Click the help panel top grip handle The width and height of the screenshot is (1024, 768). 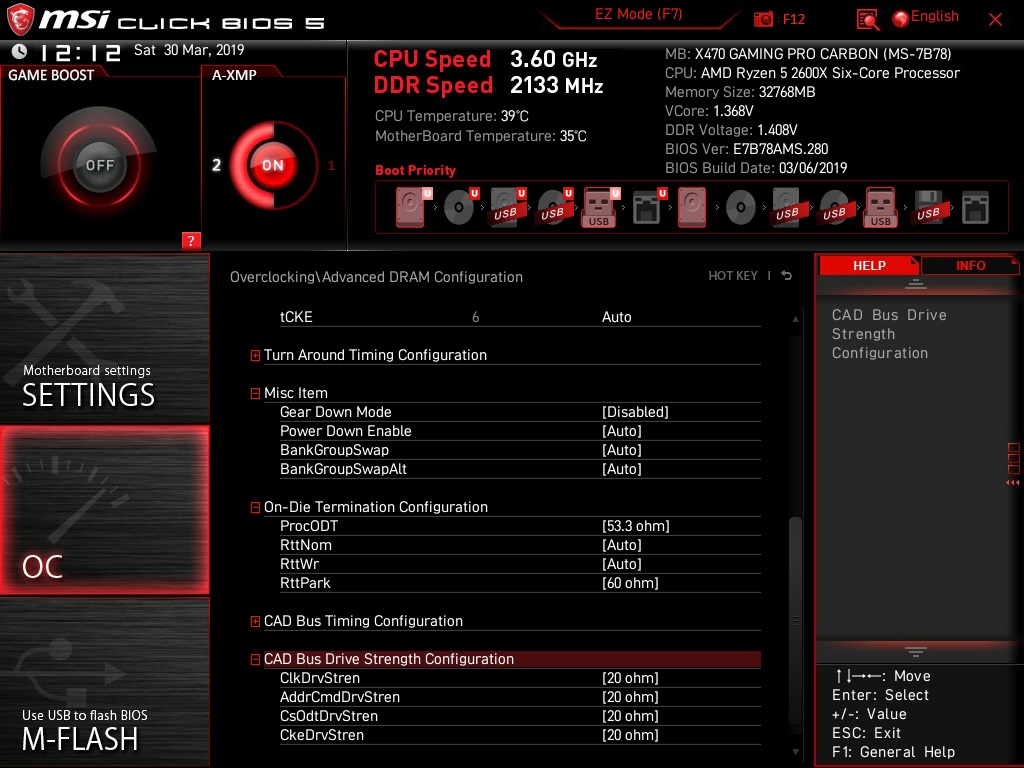pyautogui.click(x=916, y=283)
